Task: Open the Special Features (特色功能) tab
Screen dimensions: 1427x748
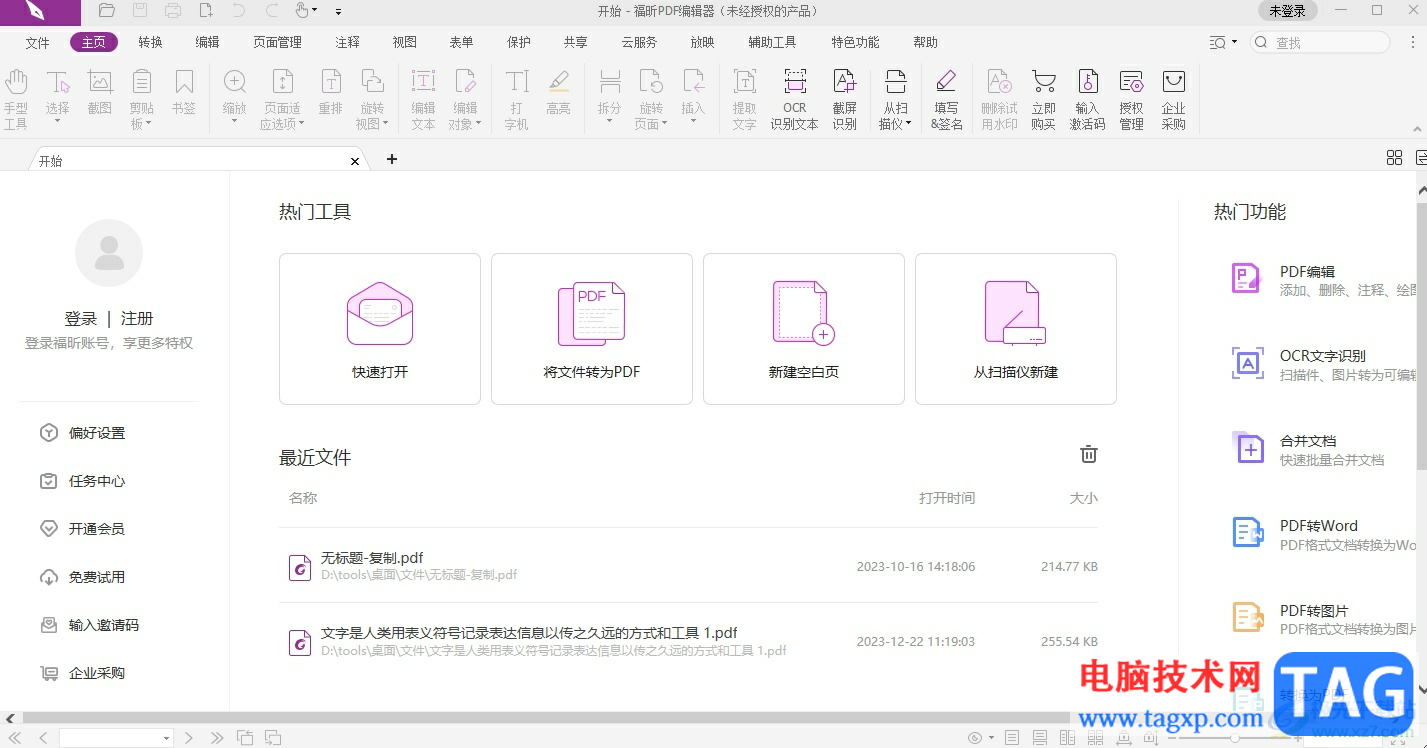Action: 855,42
